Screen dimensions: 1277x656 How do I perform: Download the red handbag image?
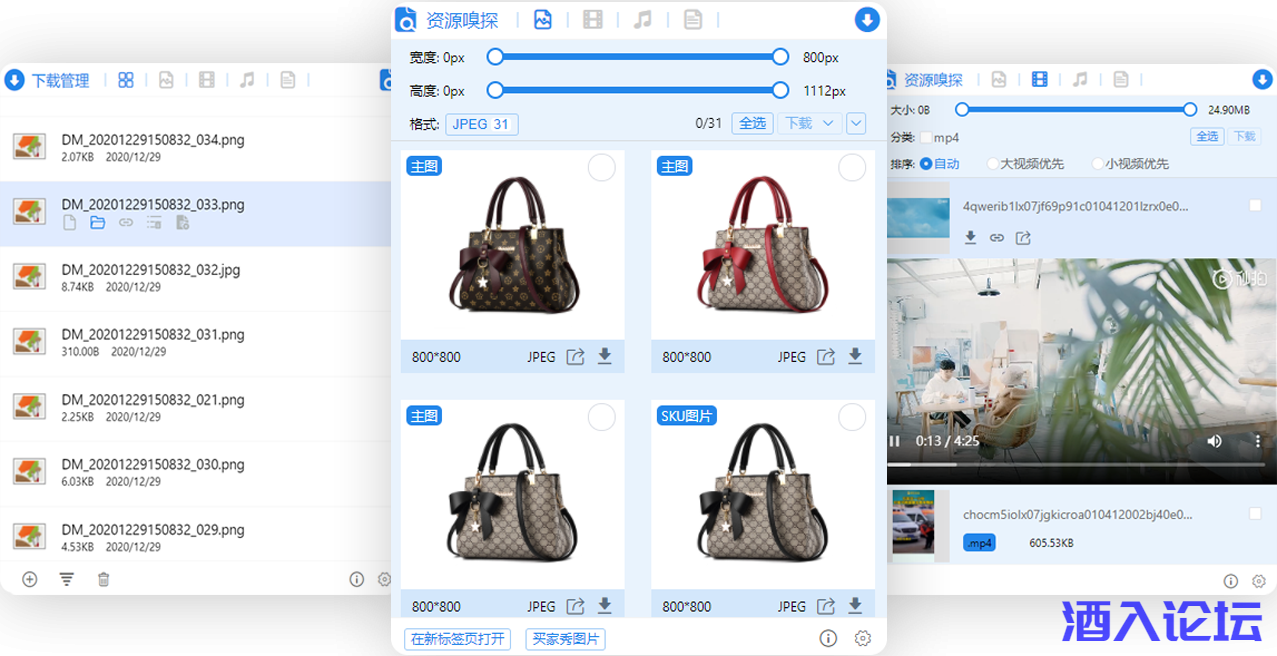click(x=855, y=356)
